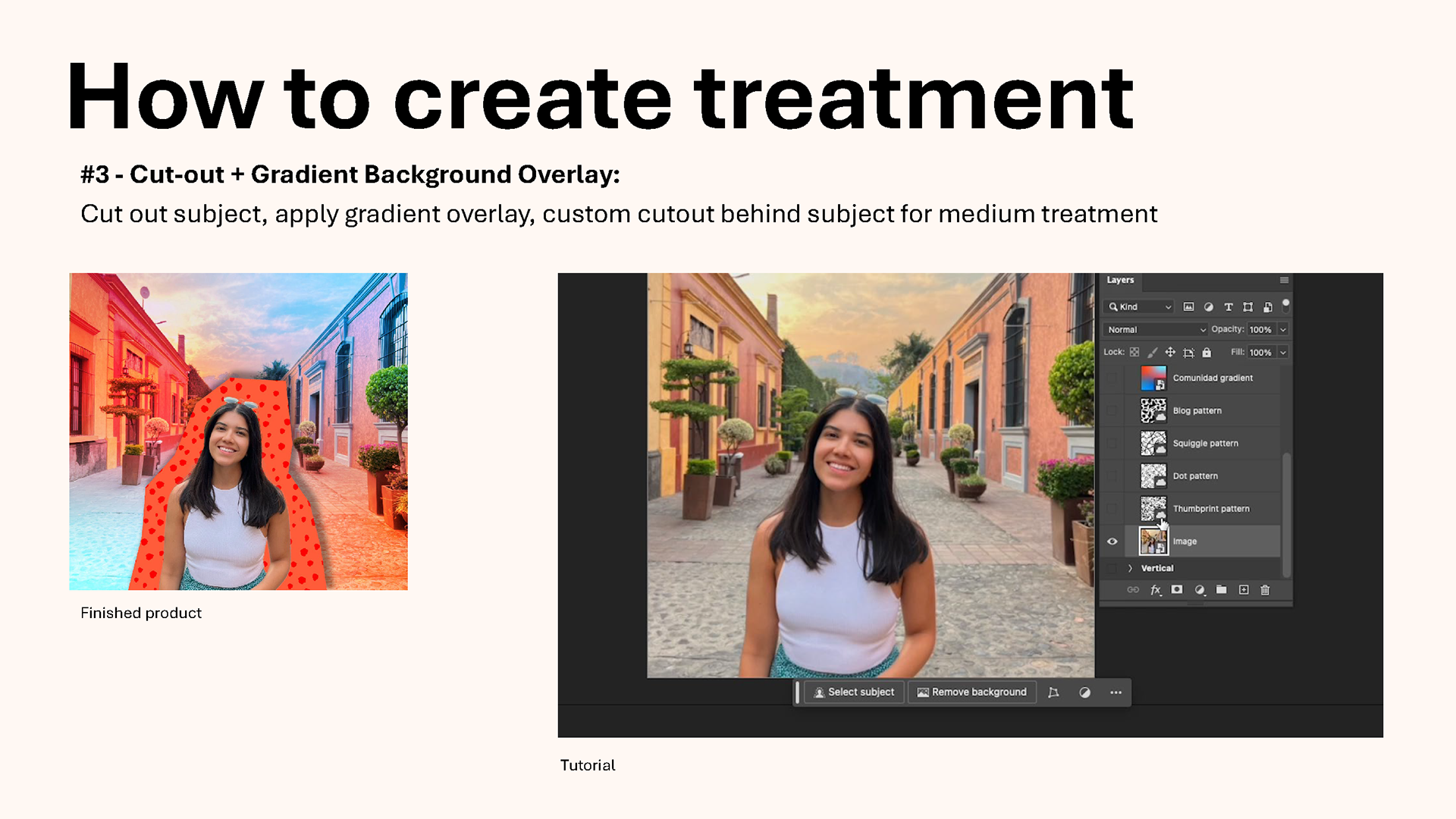Screen dimensions: 1456x819
Task: Click the 'Comunidad gradient' layer name
Action: coord(1213,378)
